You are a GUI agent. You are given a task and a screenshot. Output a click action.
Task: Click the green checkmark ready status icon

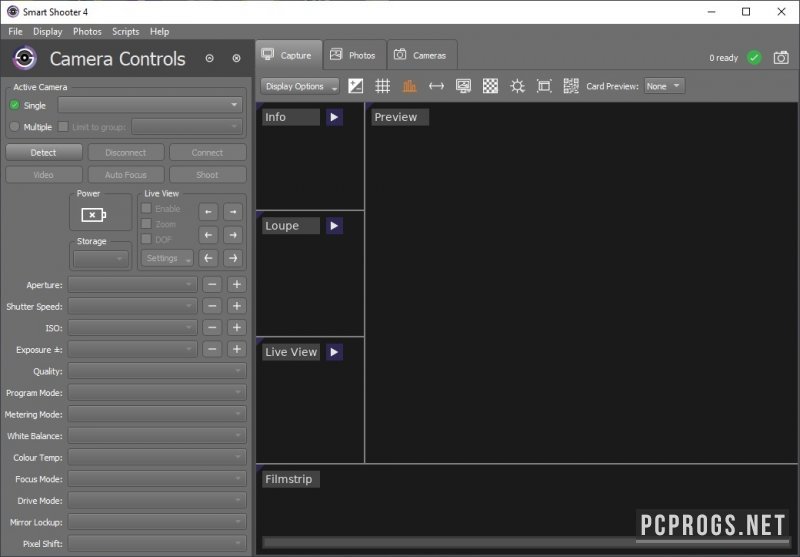pos(754,58)
